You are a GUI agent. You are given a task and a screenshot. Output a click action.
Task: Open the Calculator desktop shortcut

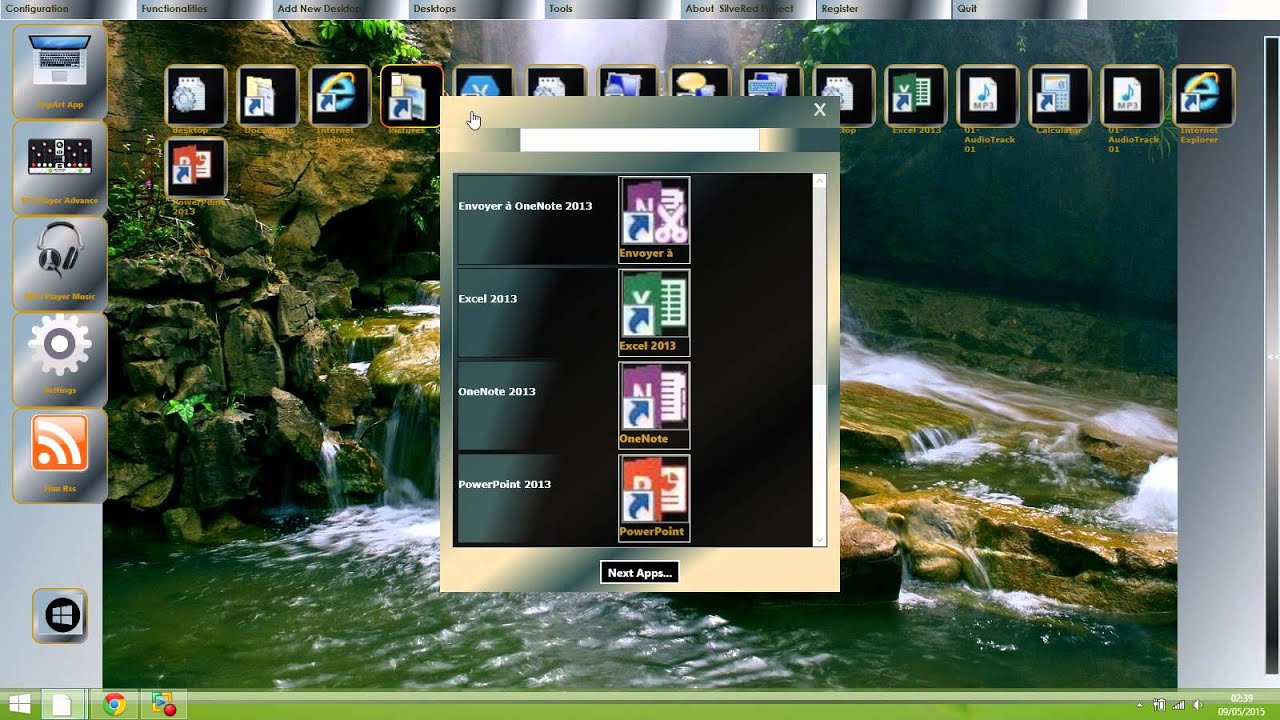click(1059, 98)
